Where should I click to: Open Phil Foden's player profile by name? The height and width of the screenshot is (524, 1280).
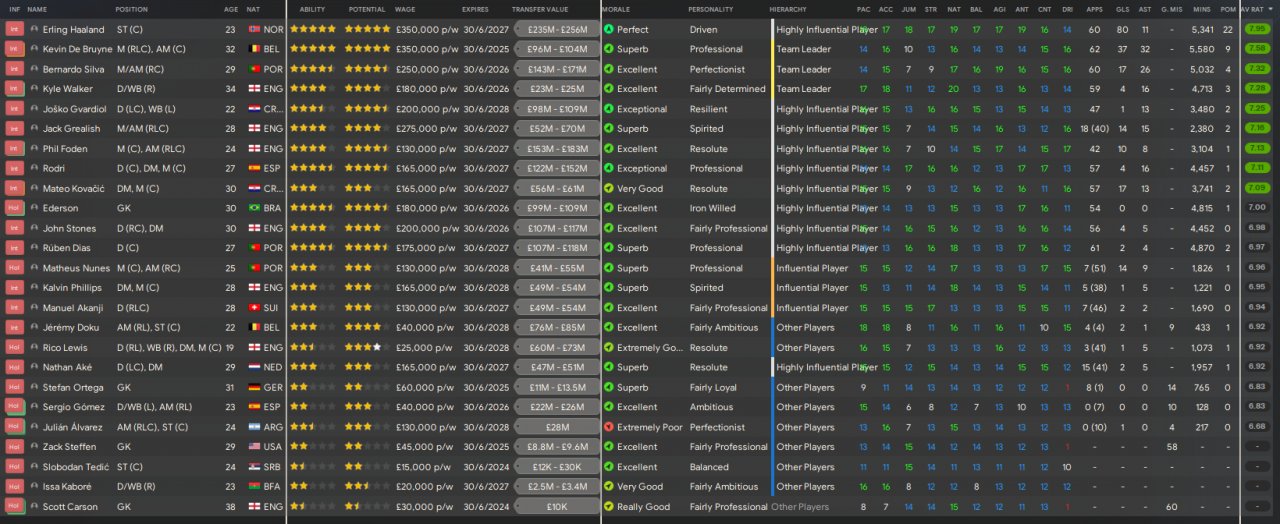coord(64,149)
